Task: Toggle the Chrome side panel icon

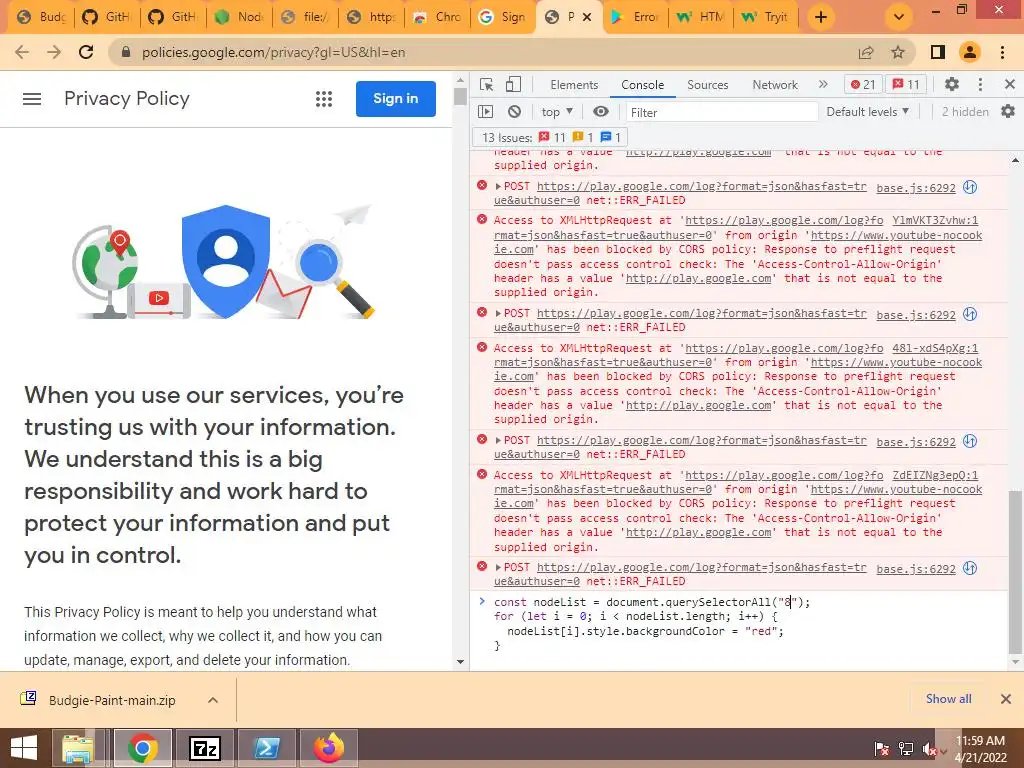Action: 938,52
